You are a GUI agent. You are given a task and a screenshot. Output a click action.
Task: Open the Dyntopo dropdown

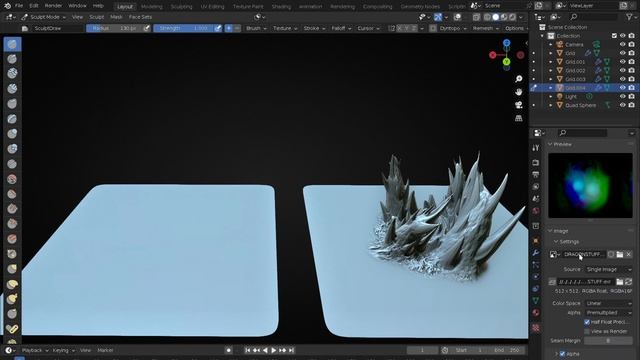(x=453, y=28)
